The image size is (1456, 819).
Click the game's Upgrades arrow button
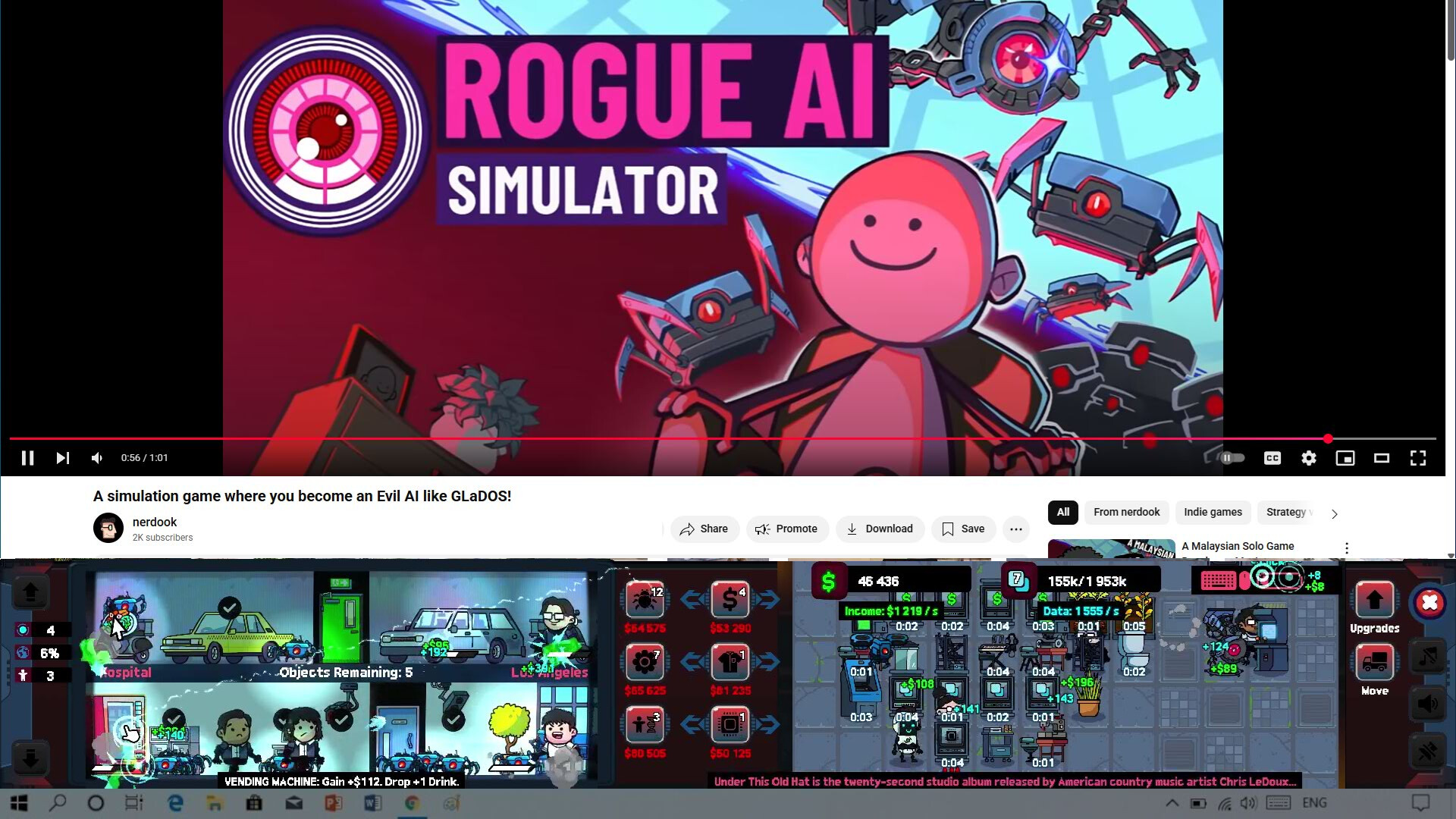1374,601
